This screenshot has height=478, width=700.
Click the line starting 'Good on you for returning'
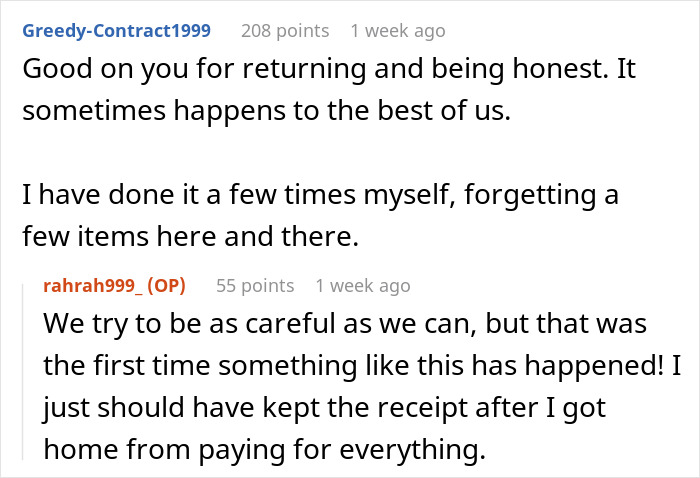[329, 69]
